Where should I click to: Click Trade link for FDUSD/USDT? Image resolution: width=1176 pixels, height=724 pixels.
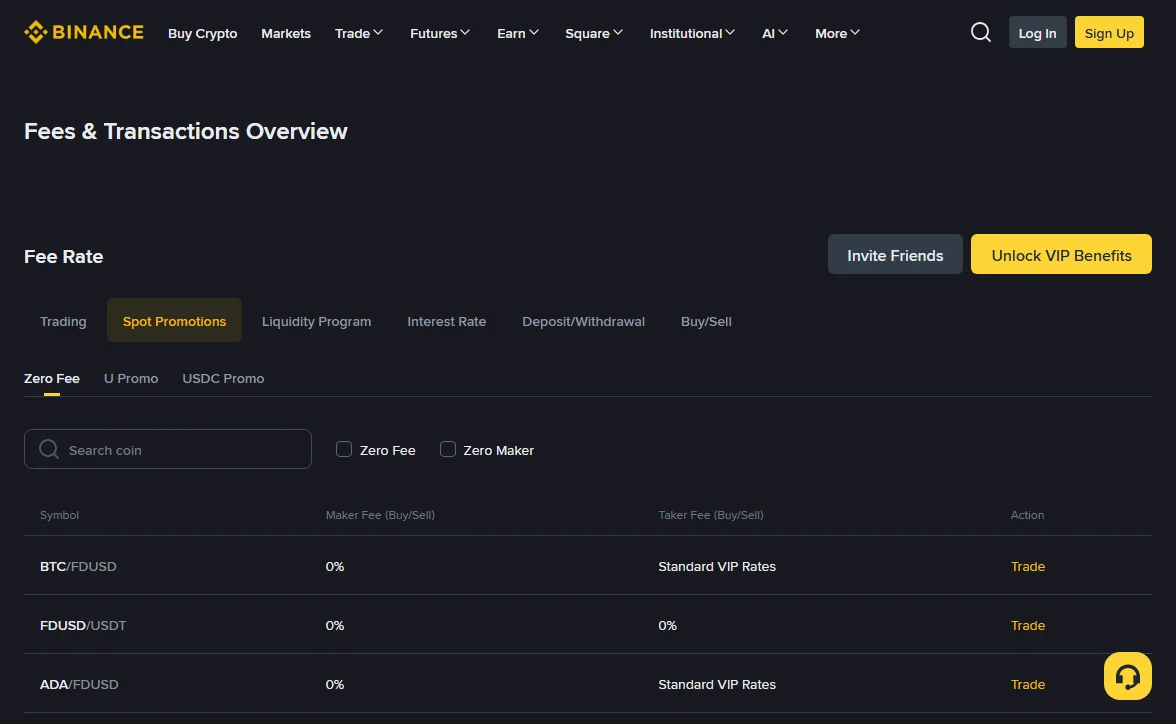1028,625
